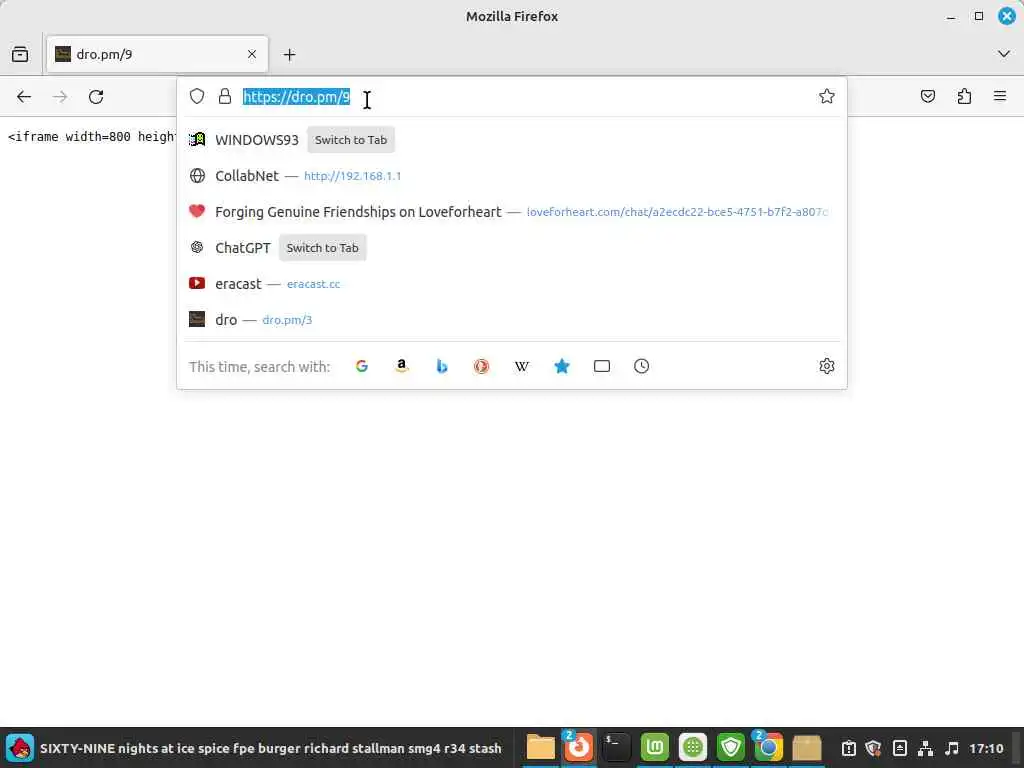Click the Linux Mint logo taskbar icon
Screen dimensions: 1024x768
pos(654,748)
